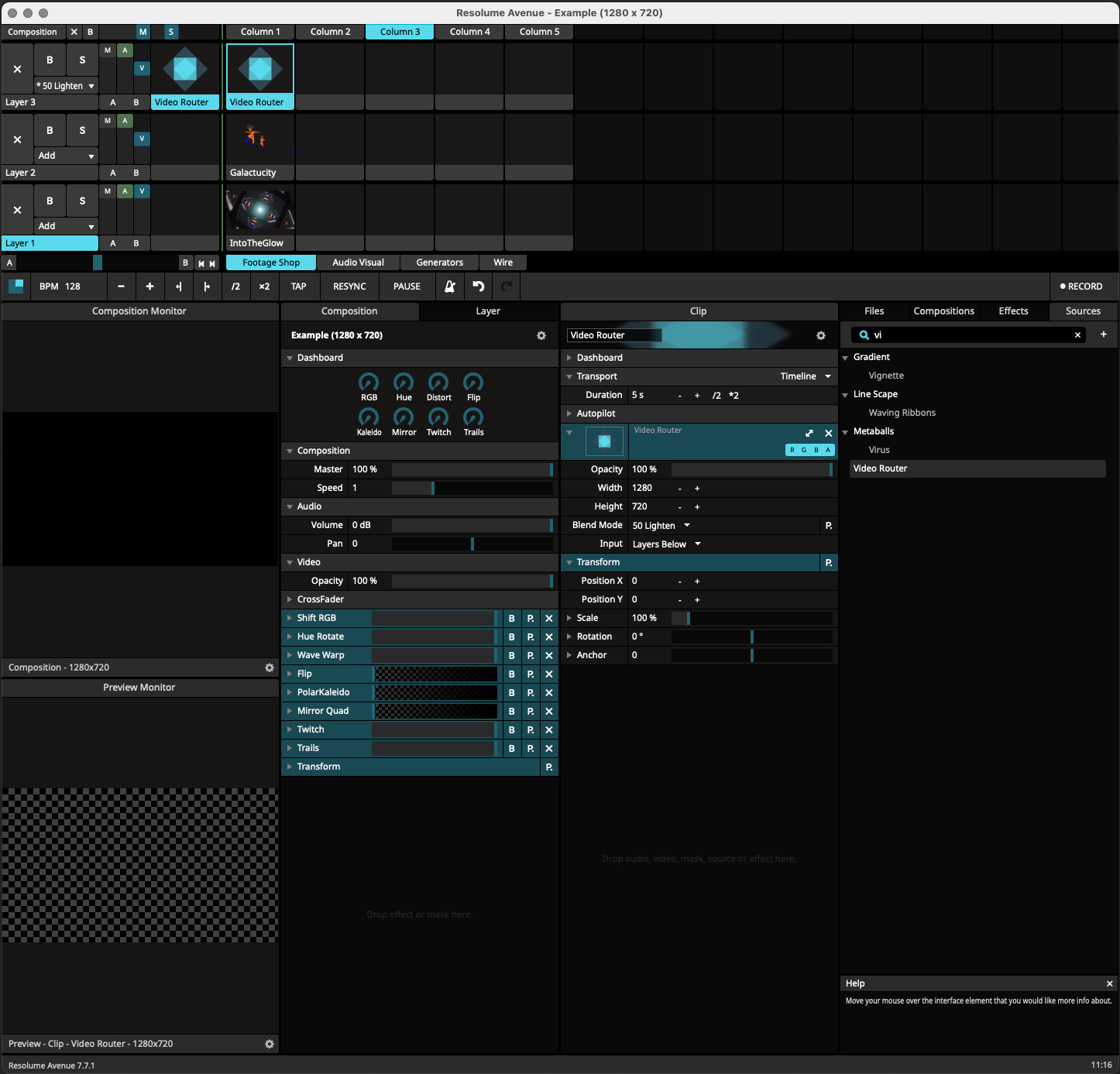Select the IntoTheGlow clip thumbnail
1120x1074 pixels.
(x=260, y=211)
